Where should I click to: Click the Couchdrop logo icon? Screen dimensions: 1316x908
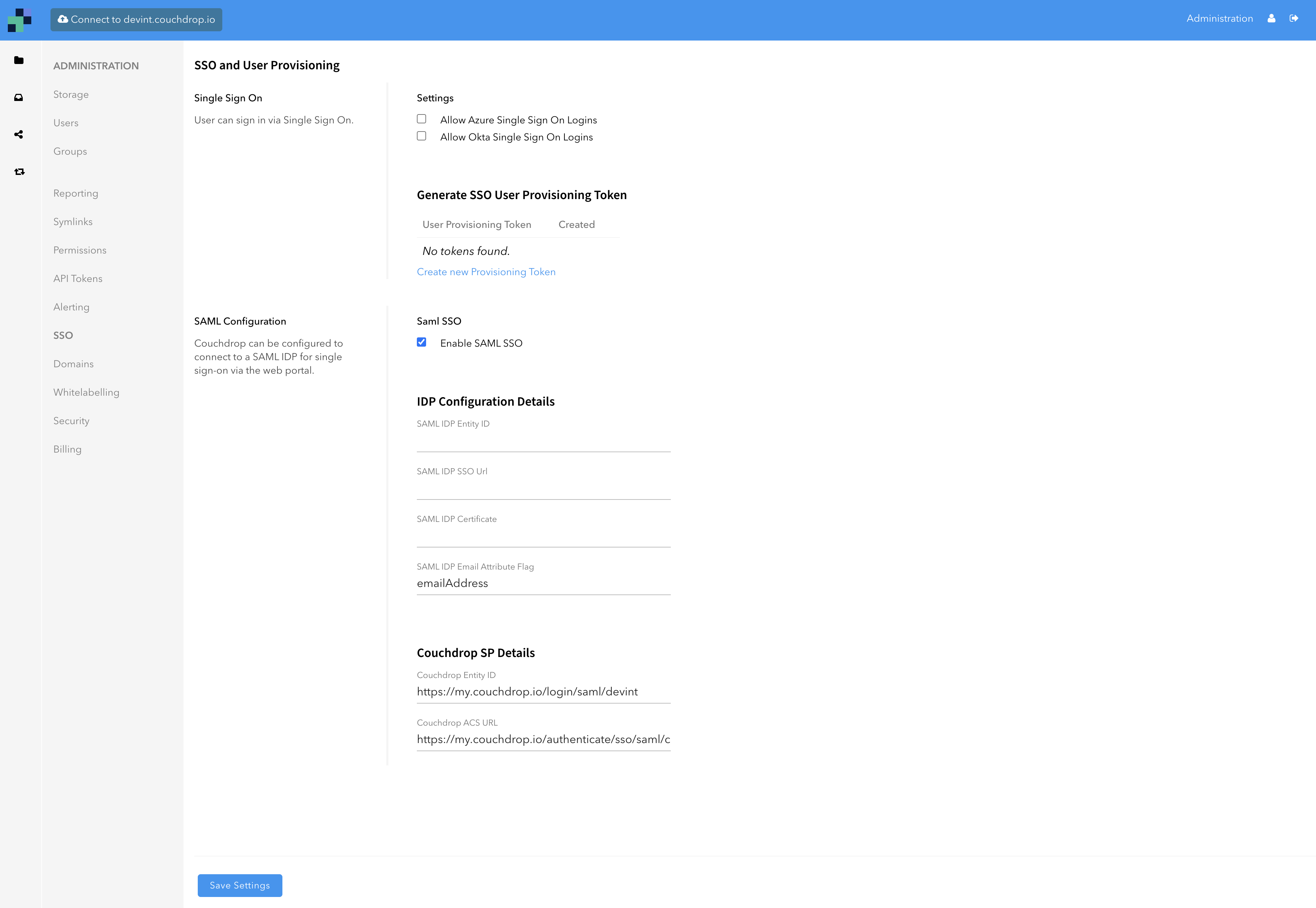19,20
